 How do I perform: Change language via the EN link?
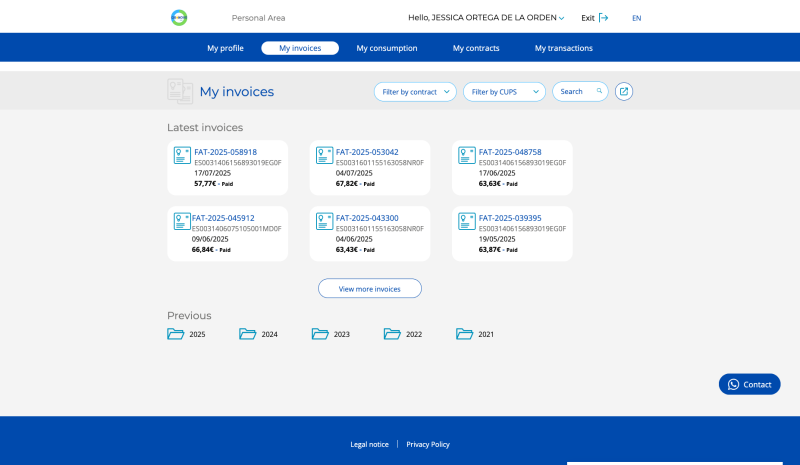point(636,18)
